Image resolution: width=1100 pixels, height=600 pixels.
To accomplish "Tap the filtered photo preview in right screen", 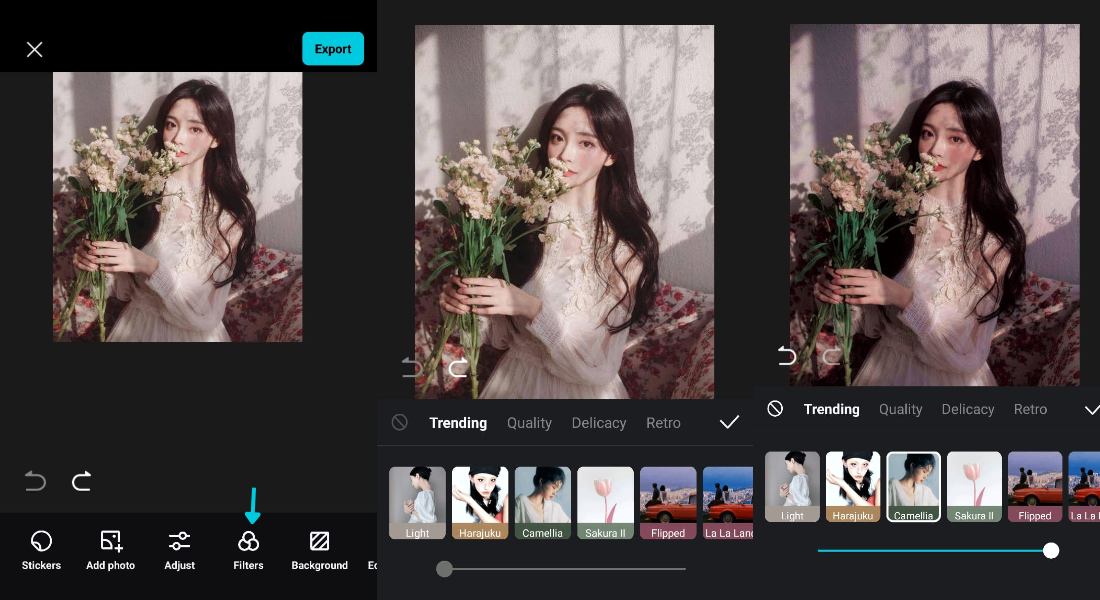I will tap(934, 205).
